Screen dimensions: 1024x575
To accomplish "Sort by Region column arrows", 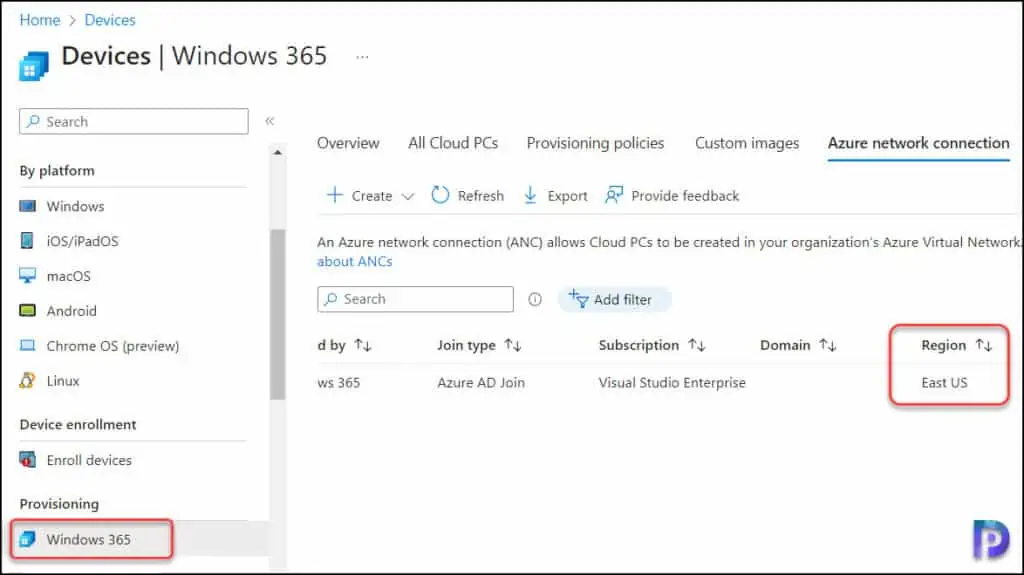I will pyautogui.click(x=984, y=345).
